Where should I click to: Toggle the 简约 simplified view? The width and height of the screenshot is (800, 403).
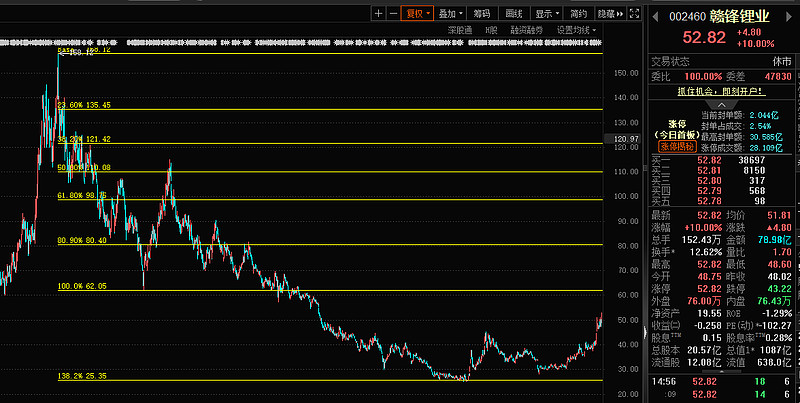pyautogui.click(x=578, y=14)
